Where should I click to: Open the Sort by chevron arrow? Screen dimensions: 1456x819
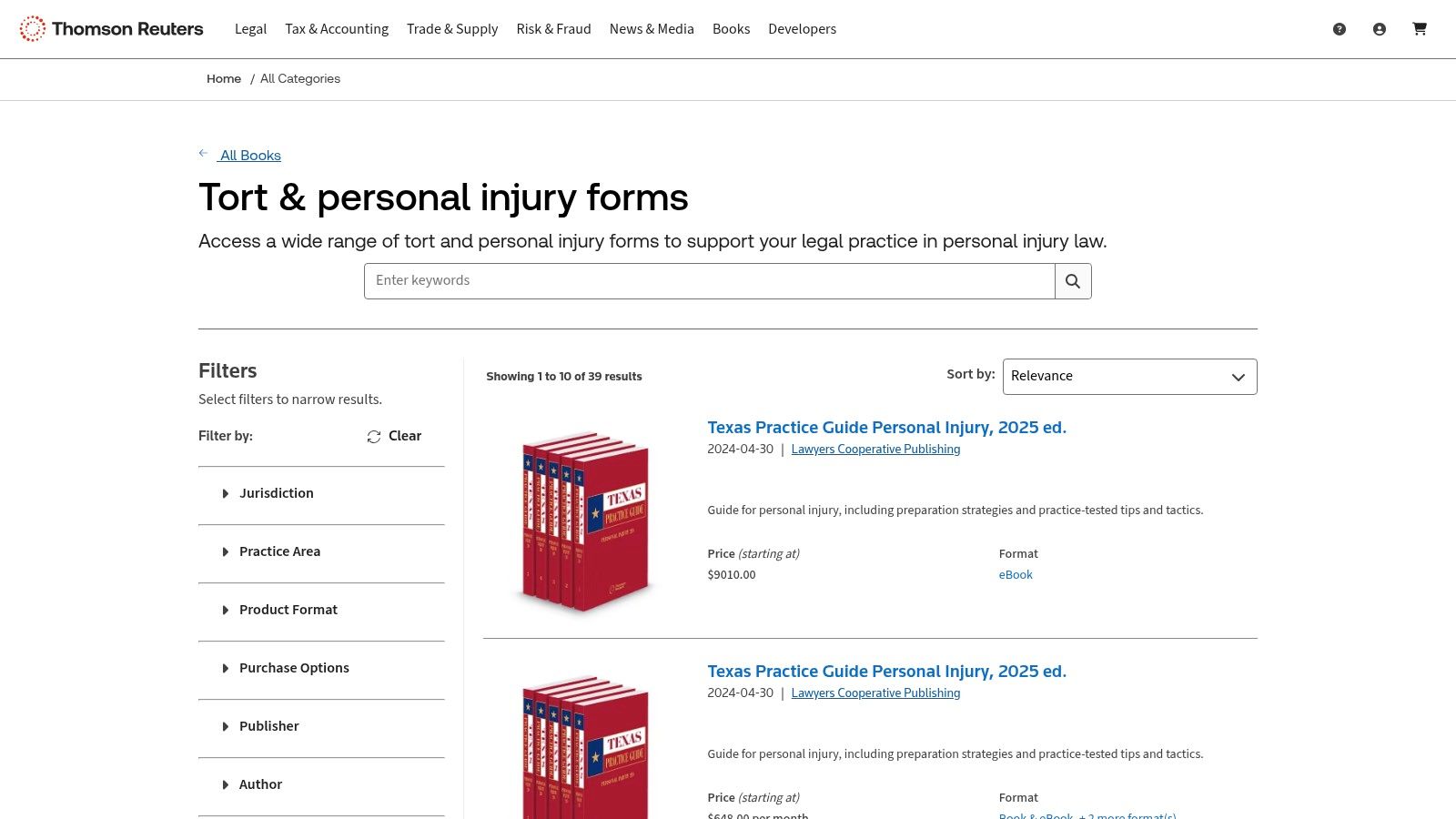point(1237,376)
